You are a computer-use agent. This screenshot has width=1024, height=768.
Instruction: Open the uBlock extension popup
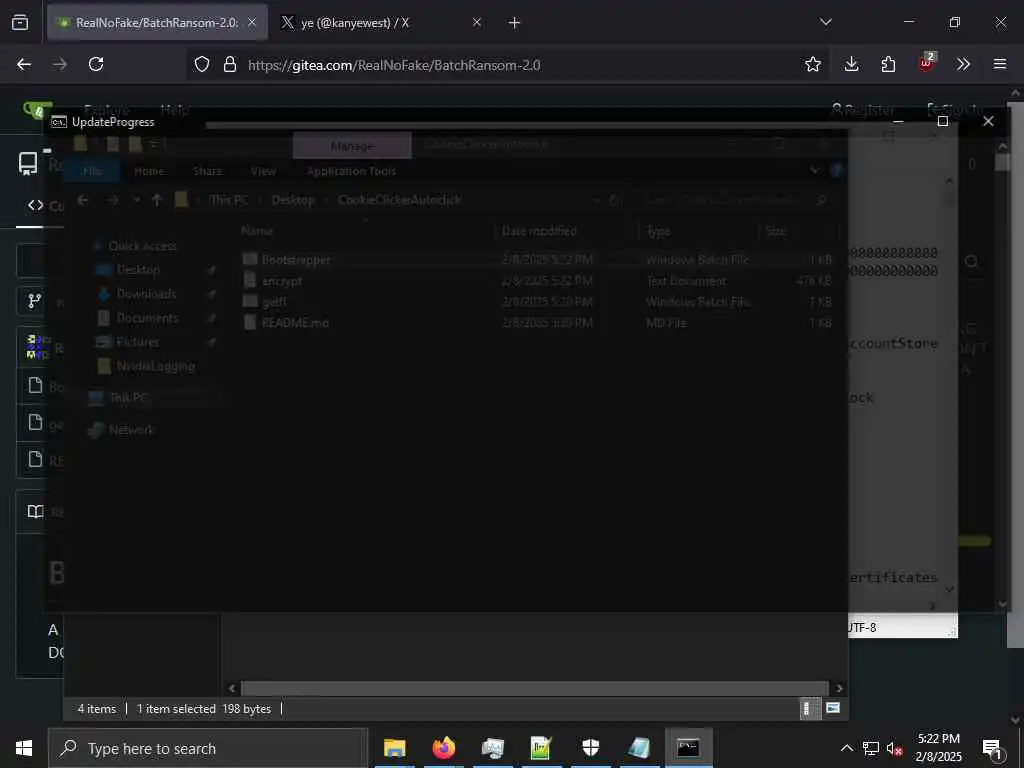927,63
